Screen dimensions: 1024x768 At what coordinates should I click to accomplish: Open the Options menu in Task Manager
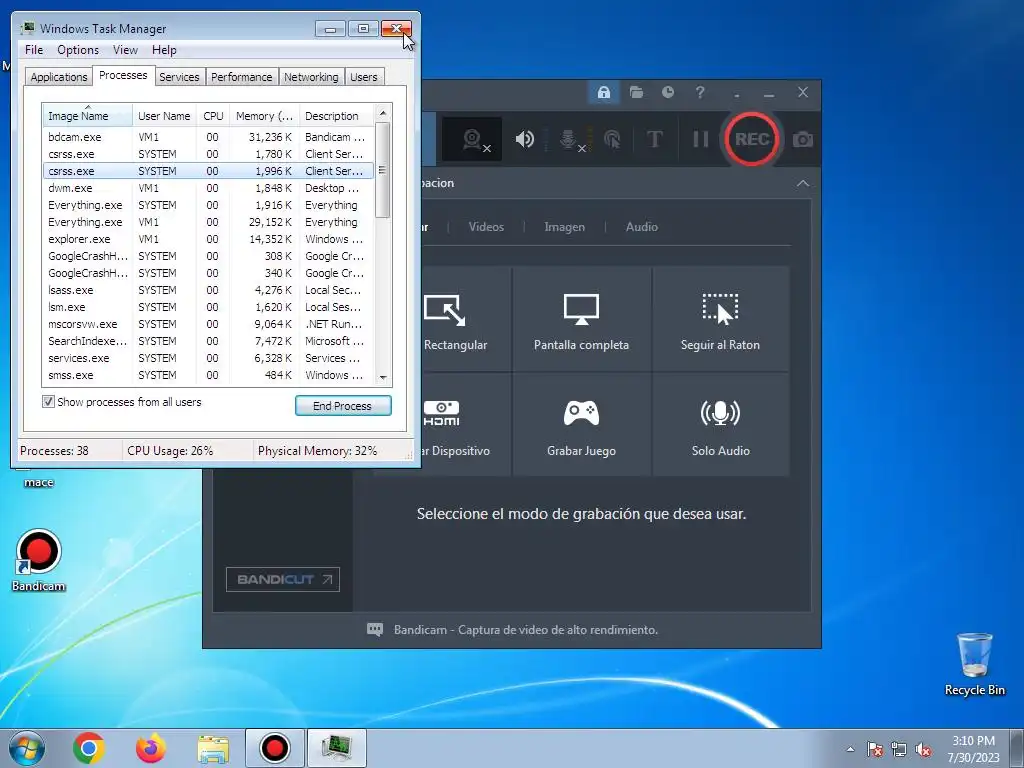pyautogui.click(x=78, y=50)
